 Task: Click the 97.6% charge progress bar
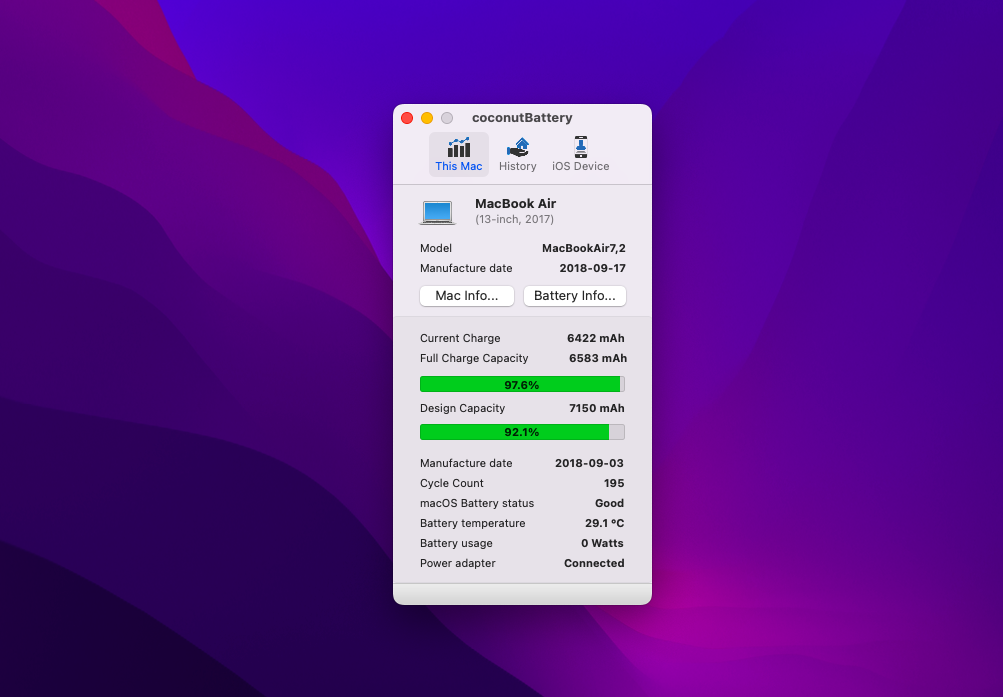click(x=522, y=385)
